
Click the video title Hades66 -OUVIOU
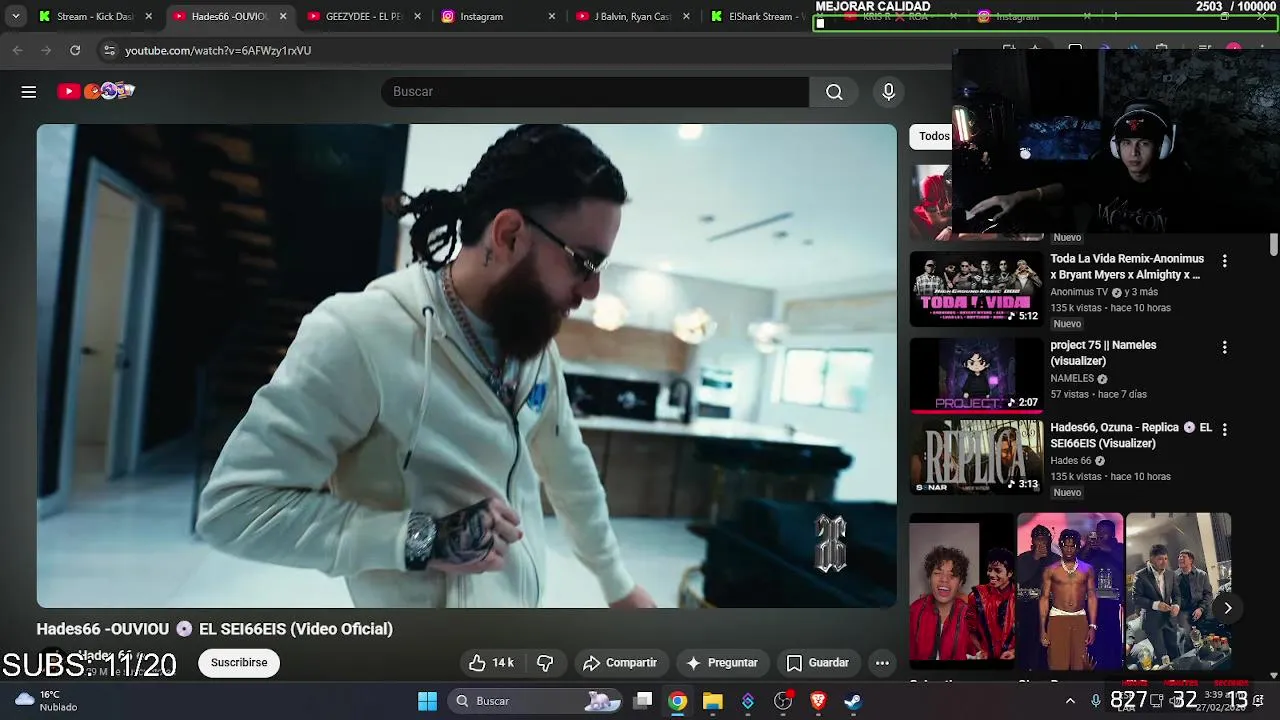[215, 629]
